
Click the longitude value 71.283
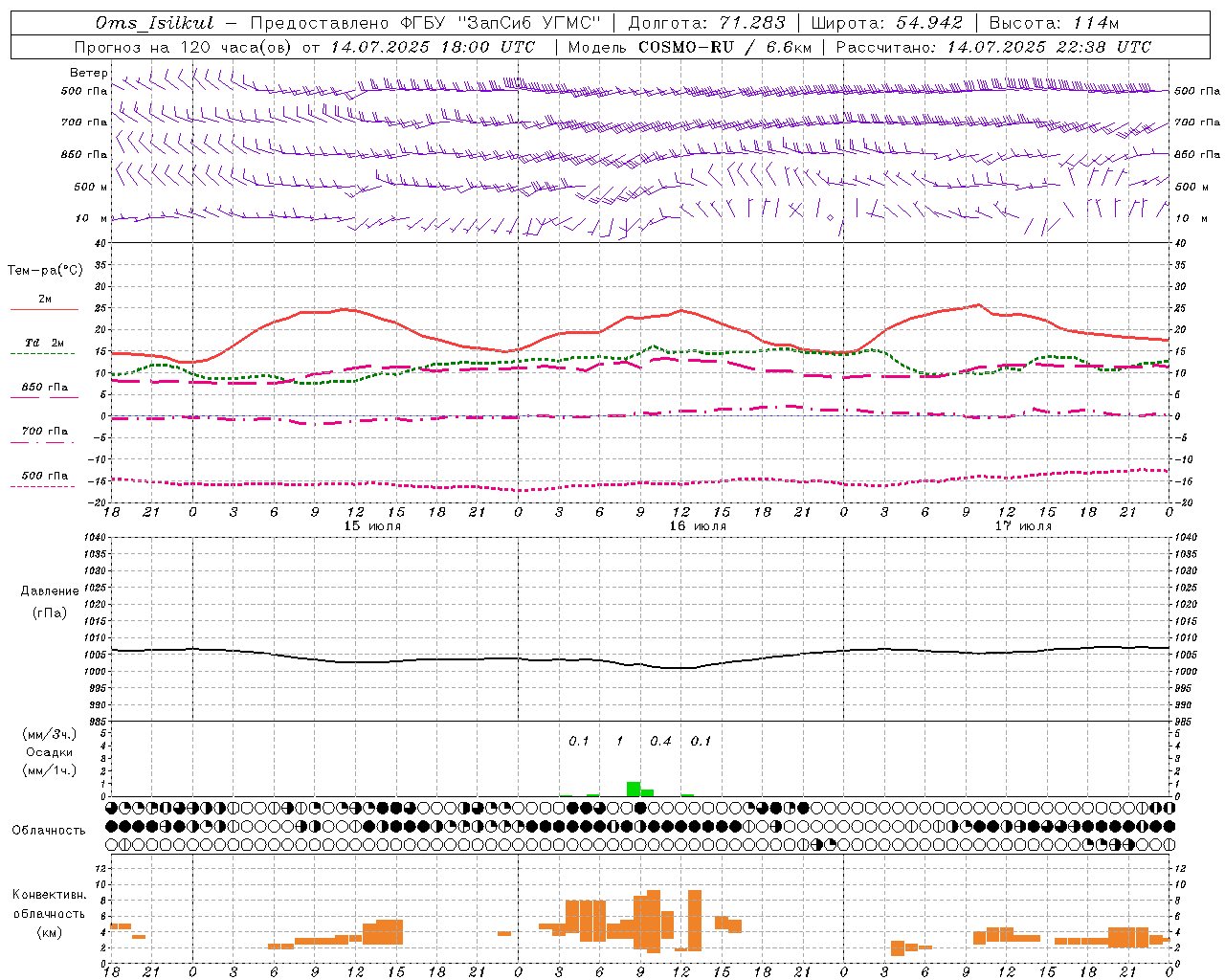[752, 23]
